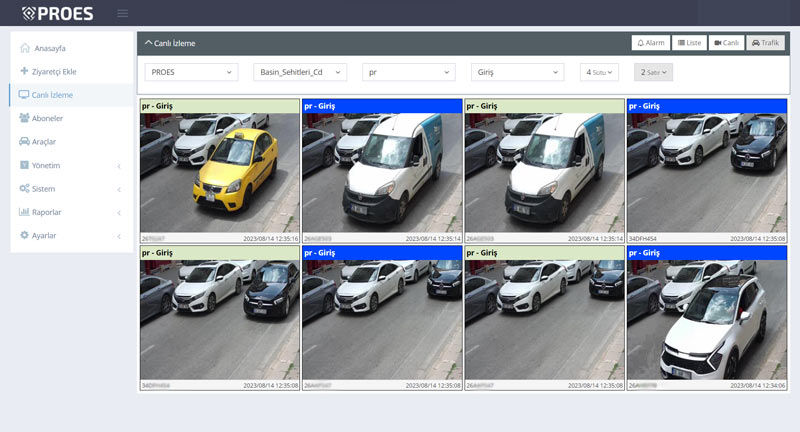Click the plus icon for Ziyaretçi Ekle

[24, 71]
